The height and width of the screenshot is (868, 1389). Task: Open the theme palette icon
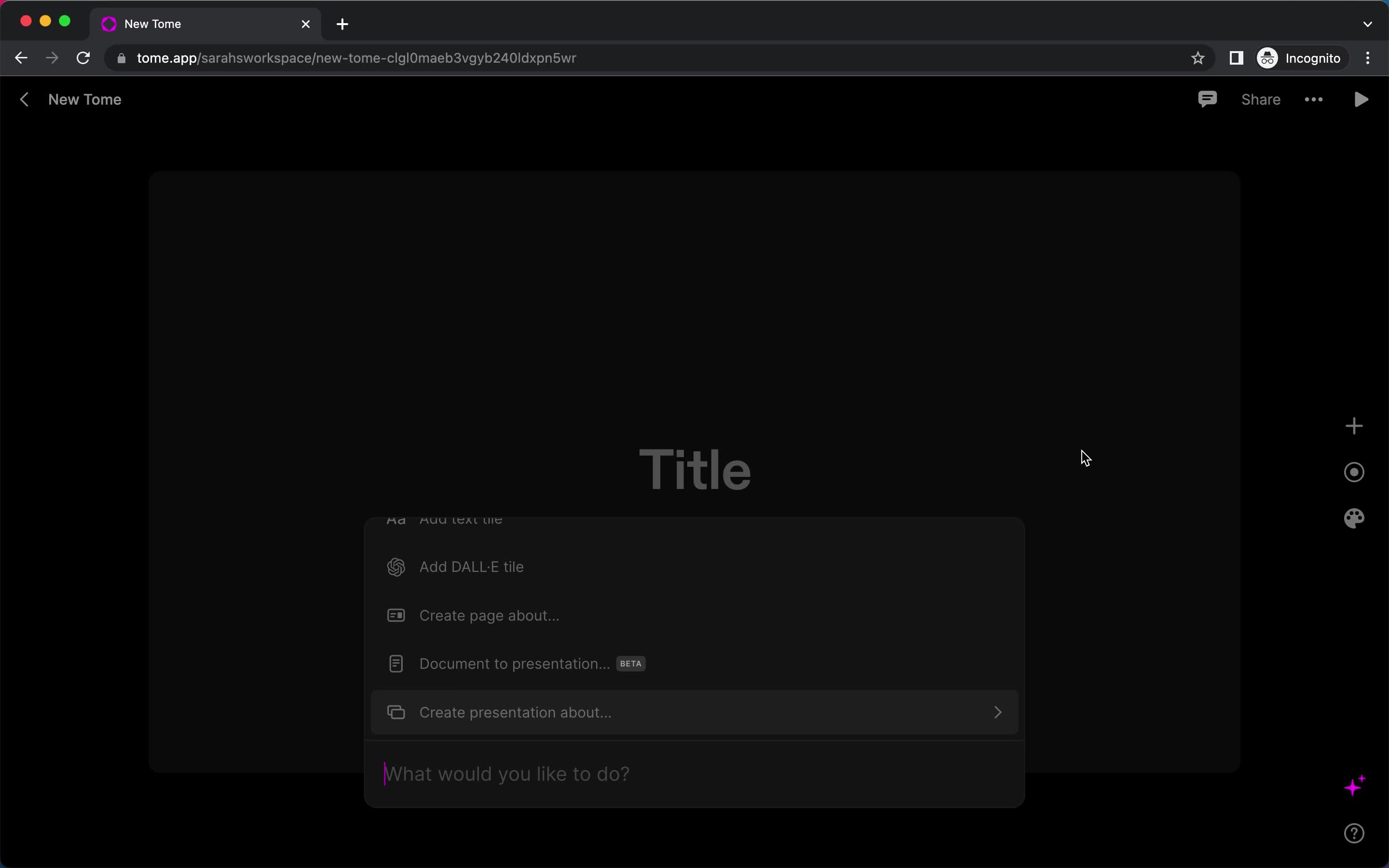(1354, 518)
